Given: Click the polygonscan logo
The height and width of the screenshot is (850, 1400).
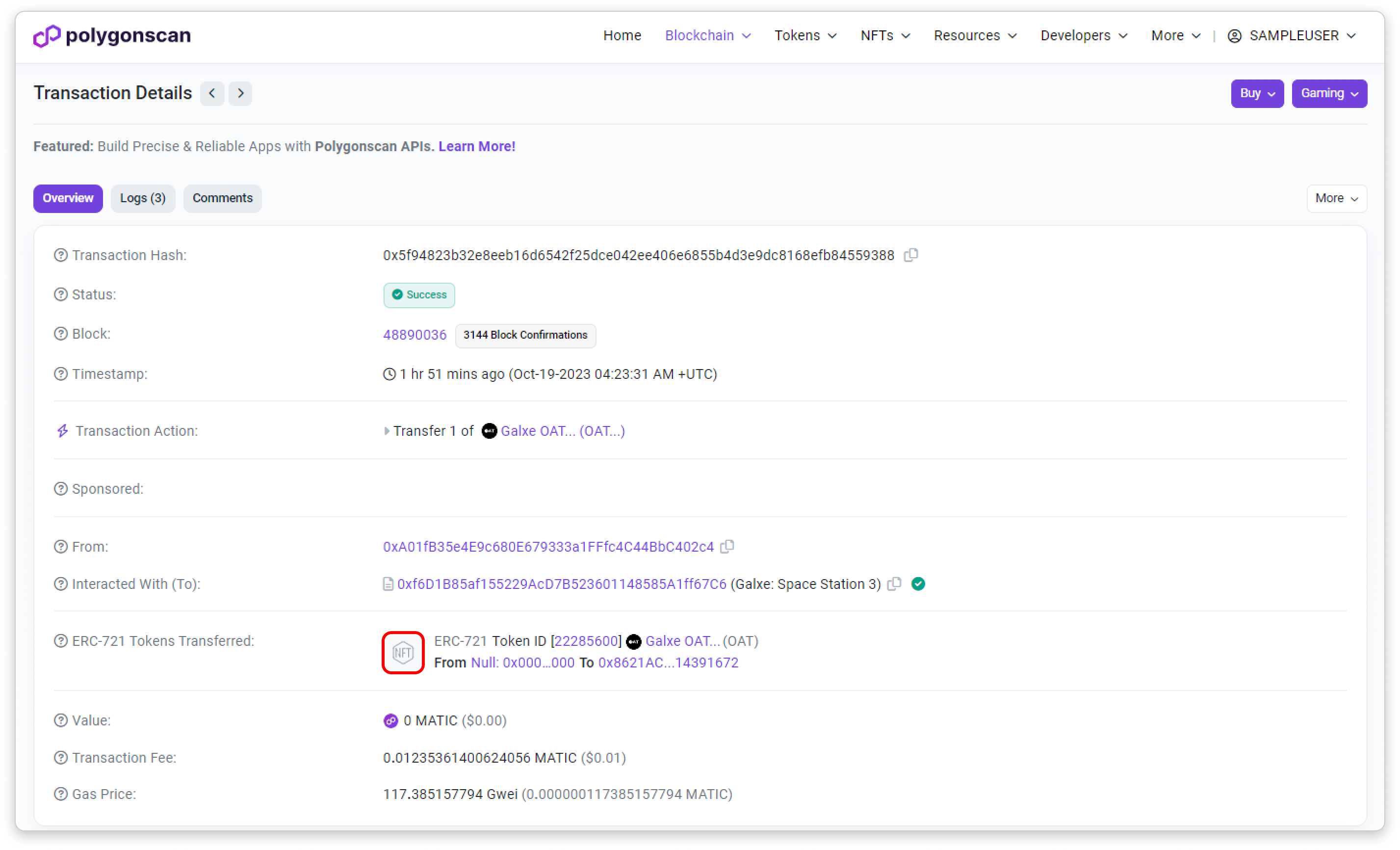Looking at the screenshot, I should [x=112, y=36].
